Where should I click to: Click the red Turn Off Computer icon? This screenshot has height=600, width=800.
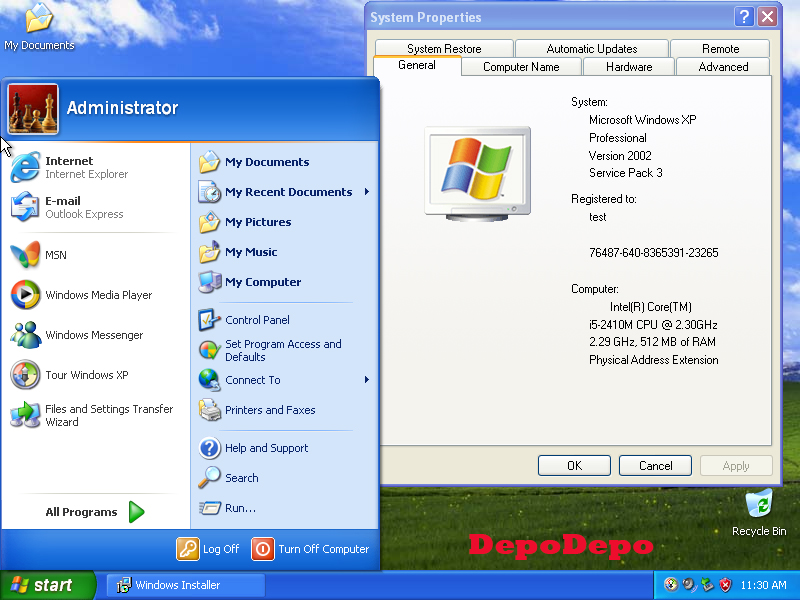(263, 549)
